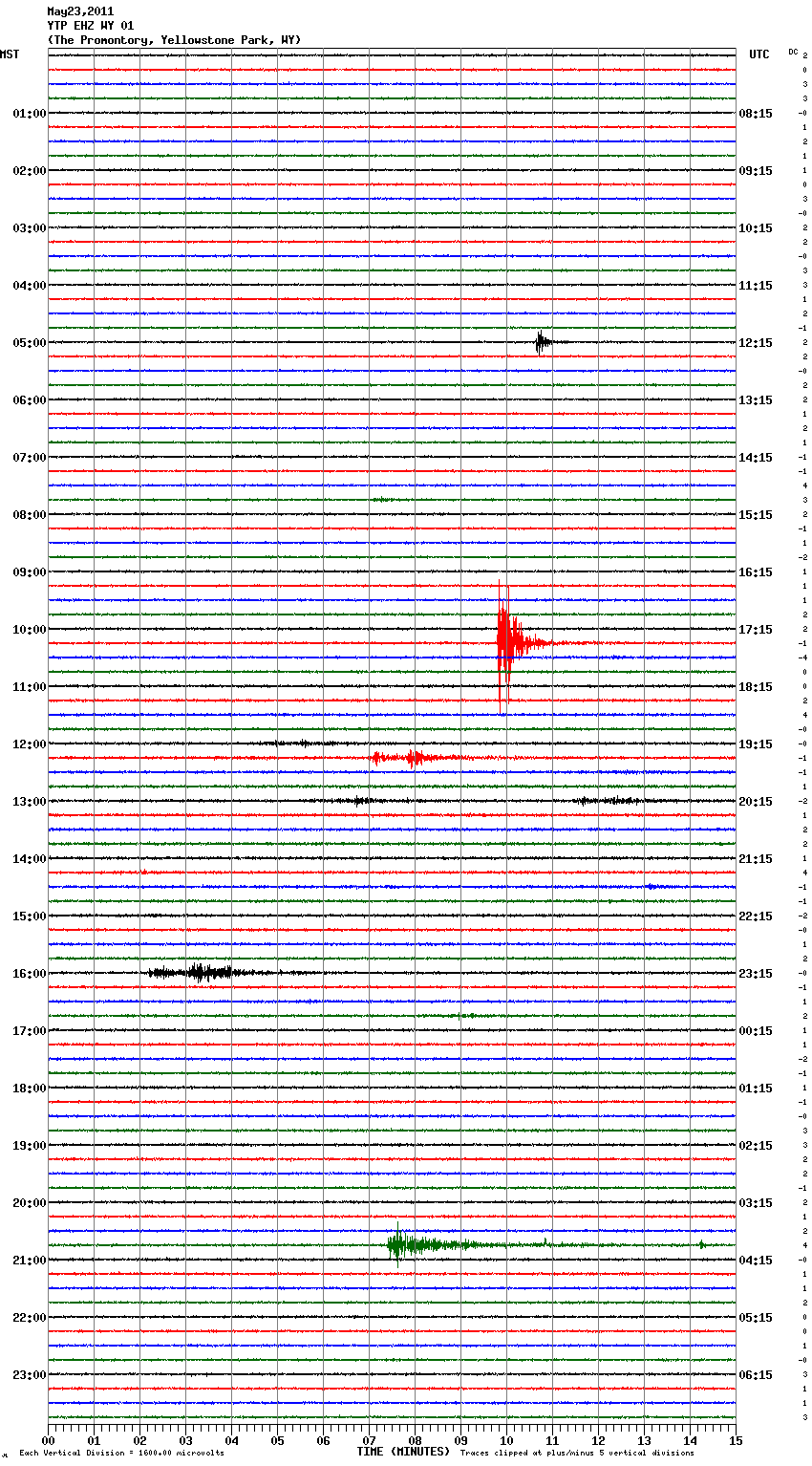Click the 16:15 UTC time label
The width and height of the screenshot is (812, 1466).
click(756, 572)
